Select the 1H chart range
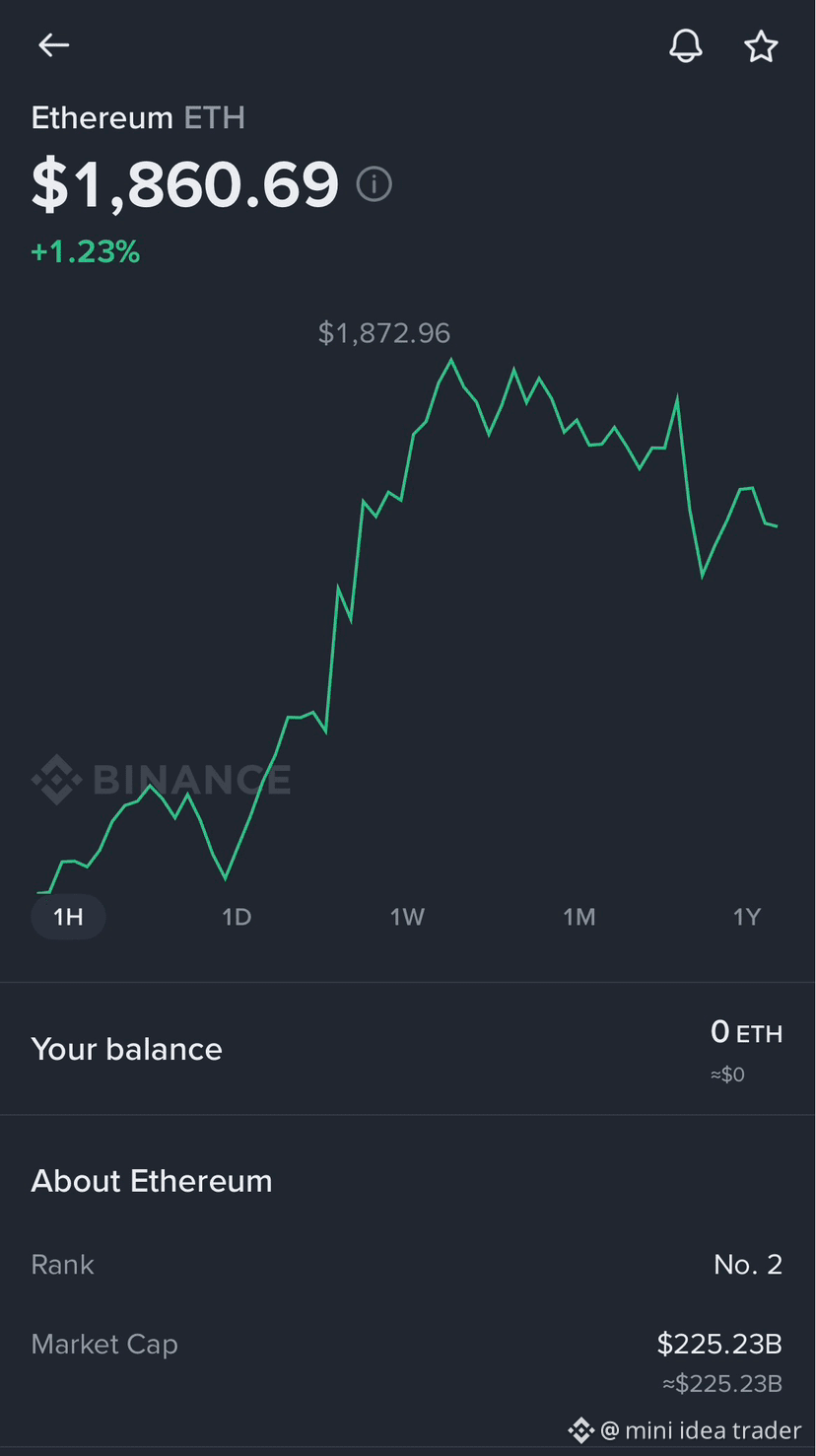 tap(68, 917)
